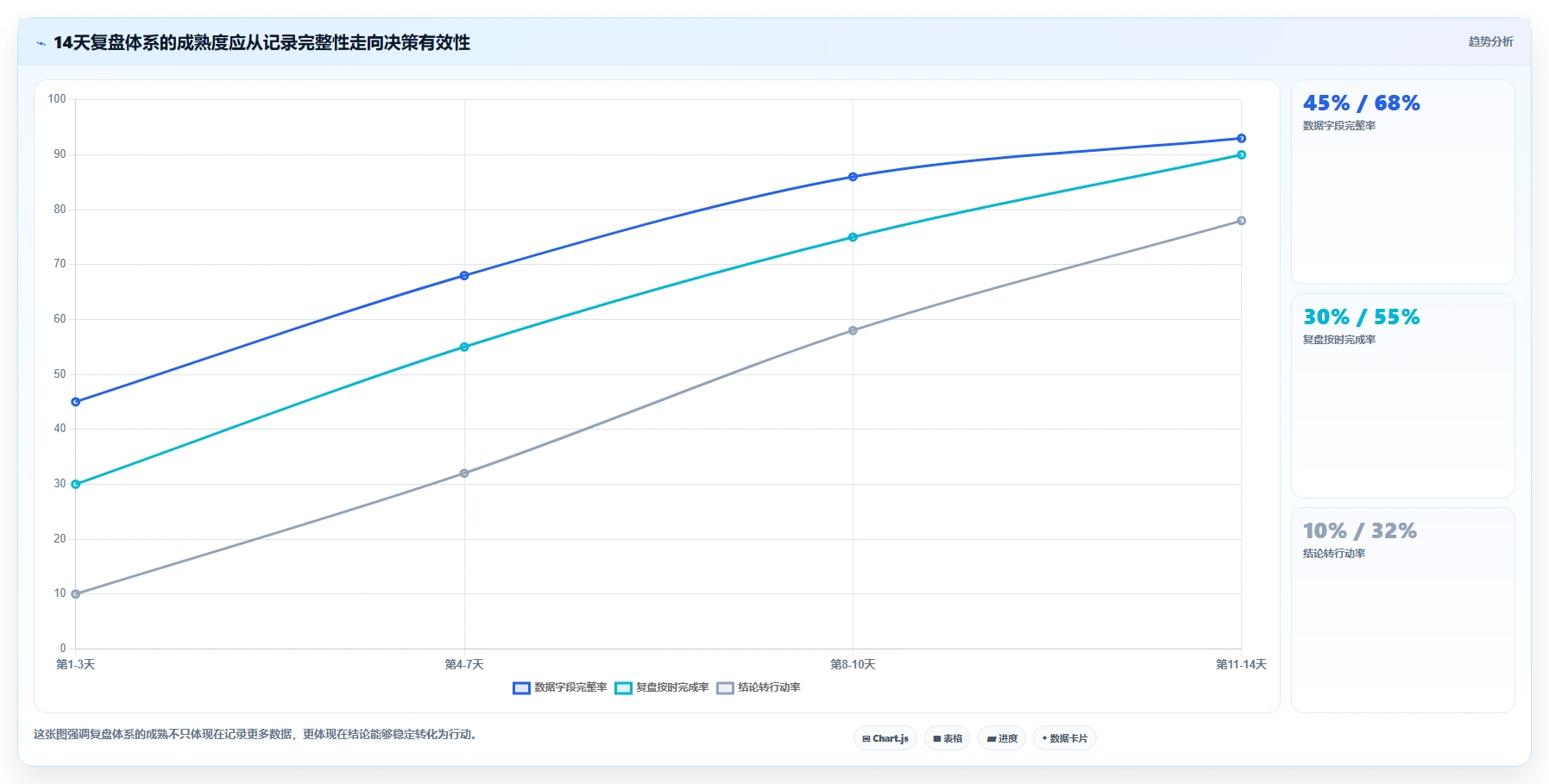
Task: Click the 10% / 32% stat value
Action: 1359,531
